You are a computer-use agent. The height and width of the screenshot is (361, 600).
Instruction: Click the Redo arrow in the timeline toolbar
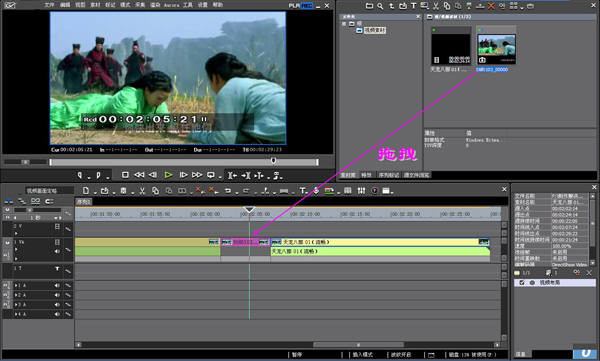pos(246,191)
